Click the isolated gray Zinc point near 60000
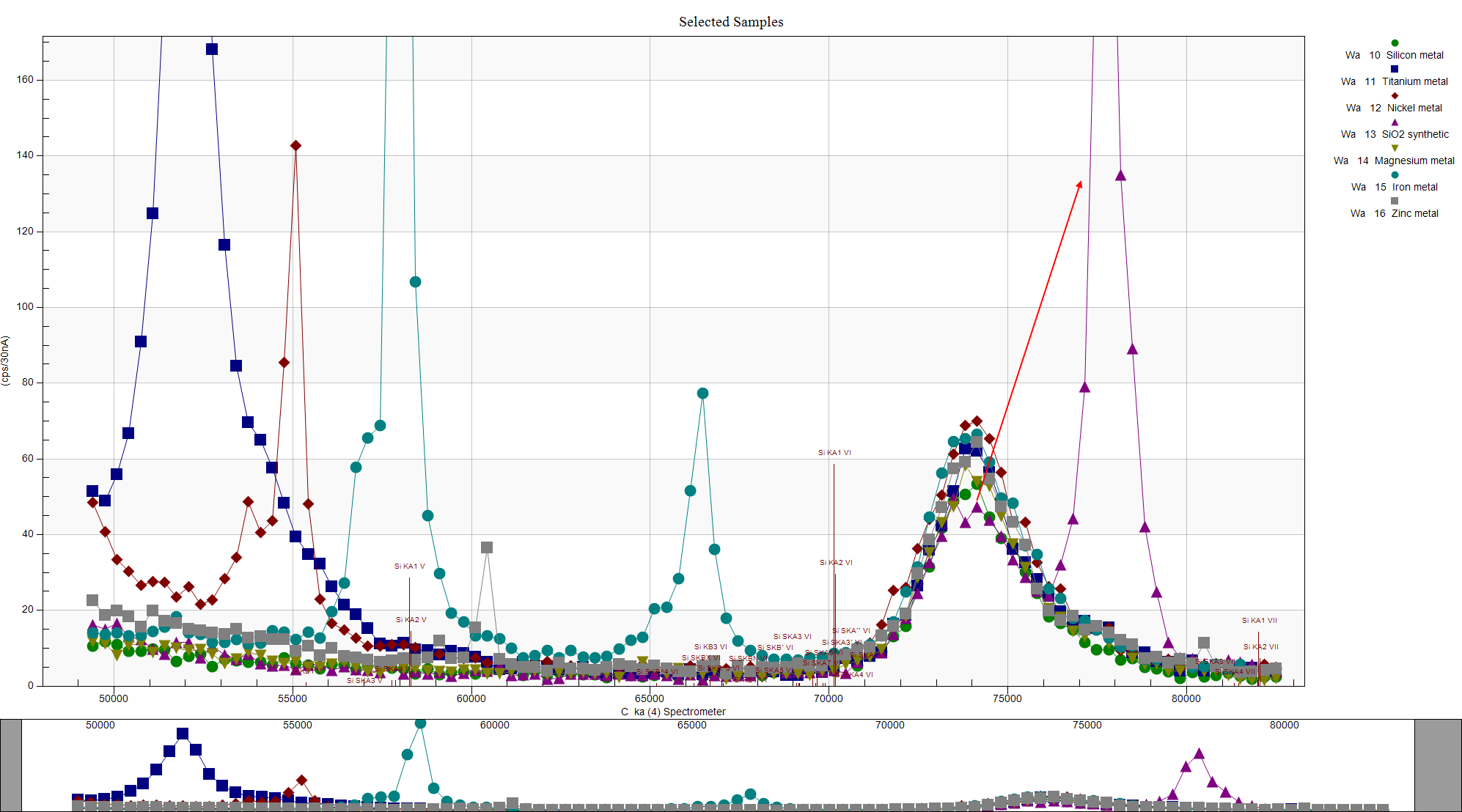Screen dimensions: 1462x812 click(487, 547)
